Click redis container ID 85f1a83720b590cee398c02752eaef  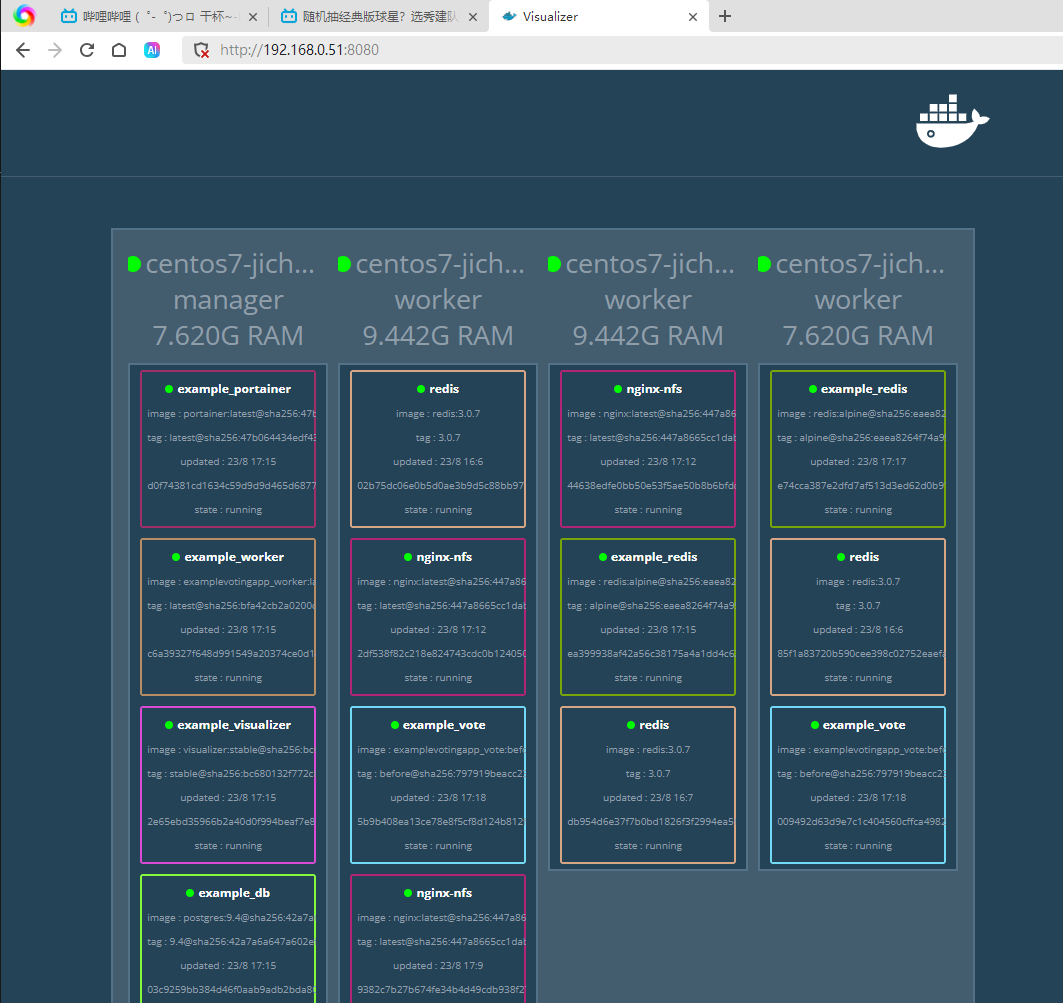pyautogui.click(x=862, y=654)
